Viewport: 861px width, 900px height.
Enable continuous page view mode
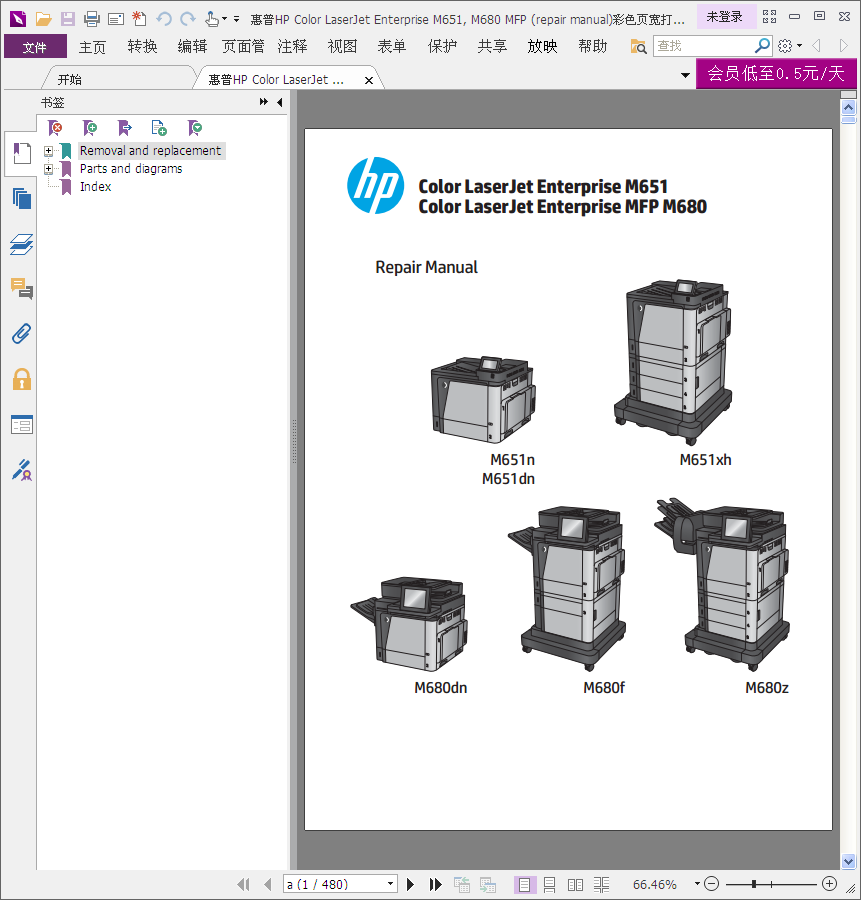549,885
